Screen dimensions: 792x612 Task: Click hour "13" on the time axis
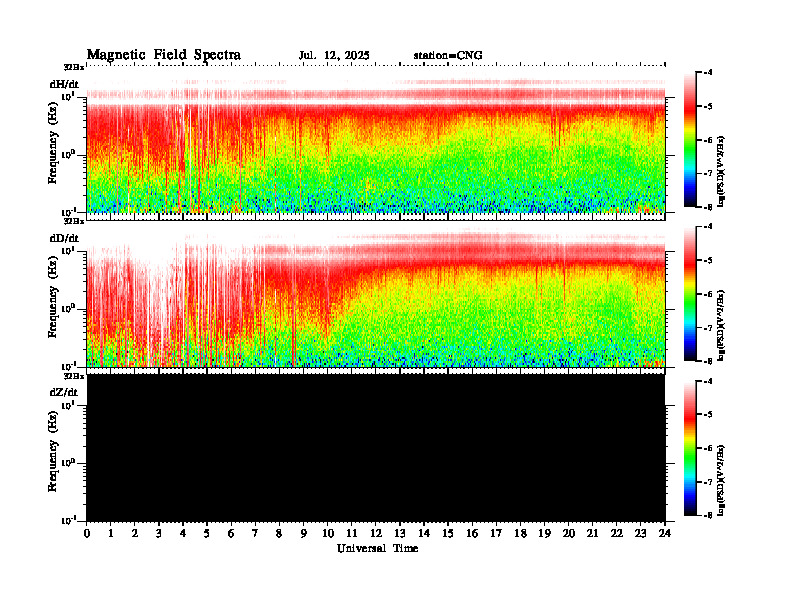tap(400, 533)
